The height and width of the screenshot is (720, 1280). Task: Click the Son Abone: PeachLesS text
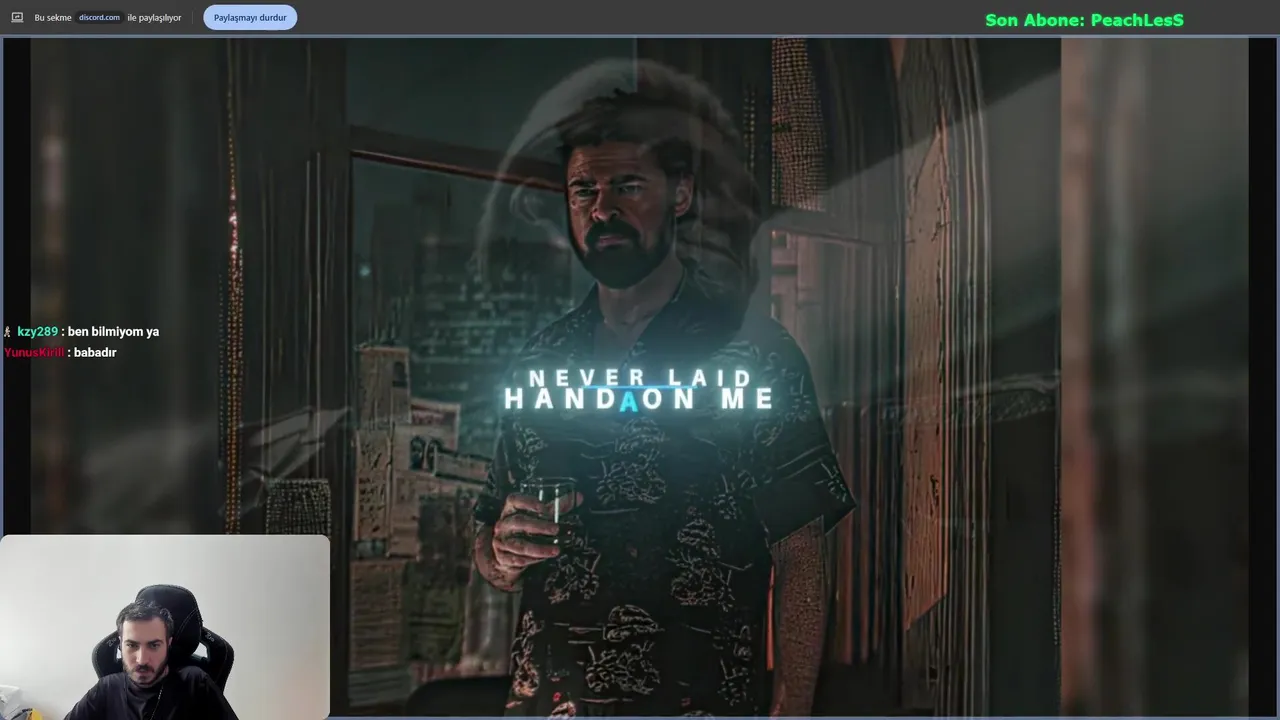pyautogui.click(x=1084, y=20)
